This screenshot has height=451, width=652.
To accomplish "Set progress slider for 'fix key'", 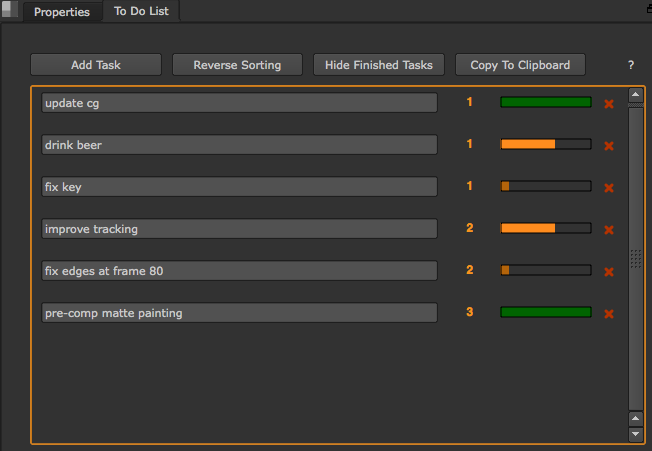I will tap(545, 186).
